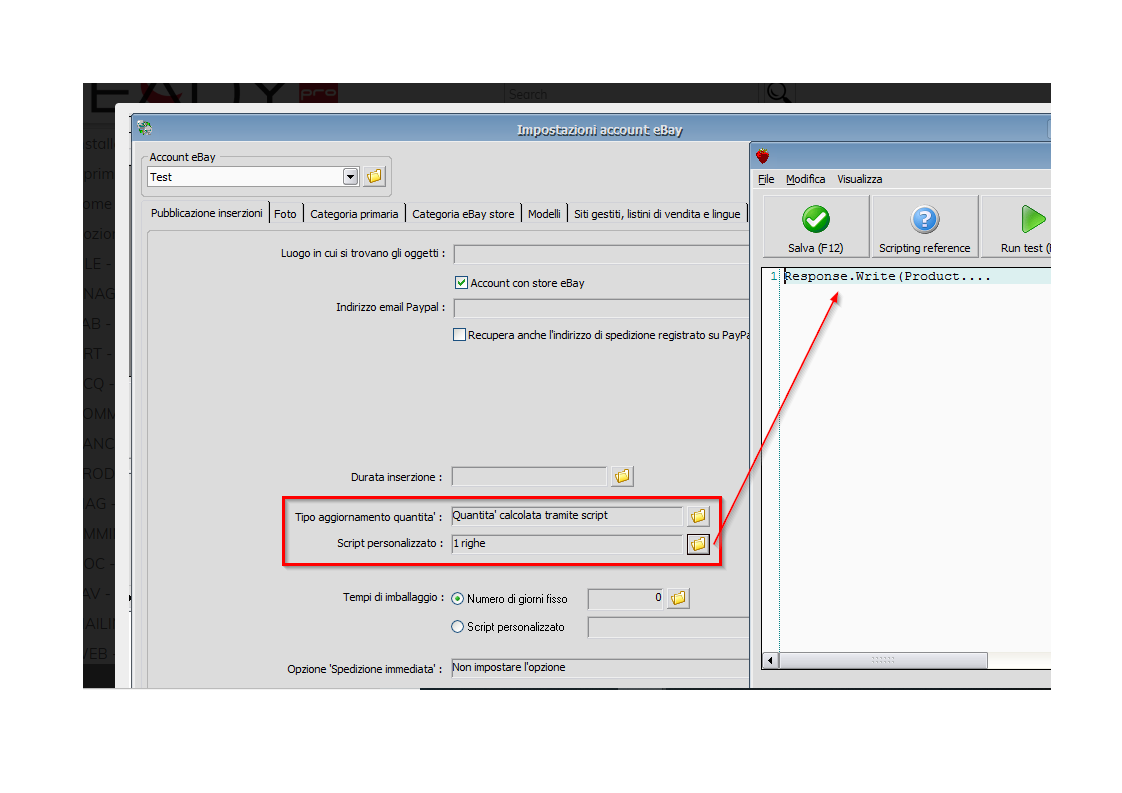Open Script personalizzato editor folder icon
The image size is (1122, 793).
pyautogui.click(x=698, y=544)
